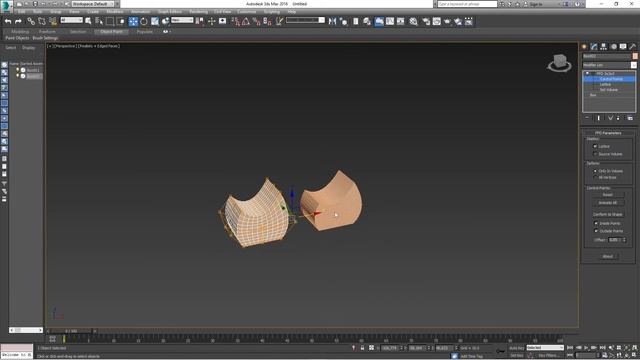Toggle Window/Crossing selection mode
The image size is (640, 360).
[x=121, y=21]
